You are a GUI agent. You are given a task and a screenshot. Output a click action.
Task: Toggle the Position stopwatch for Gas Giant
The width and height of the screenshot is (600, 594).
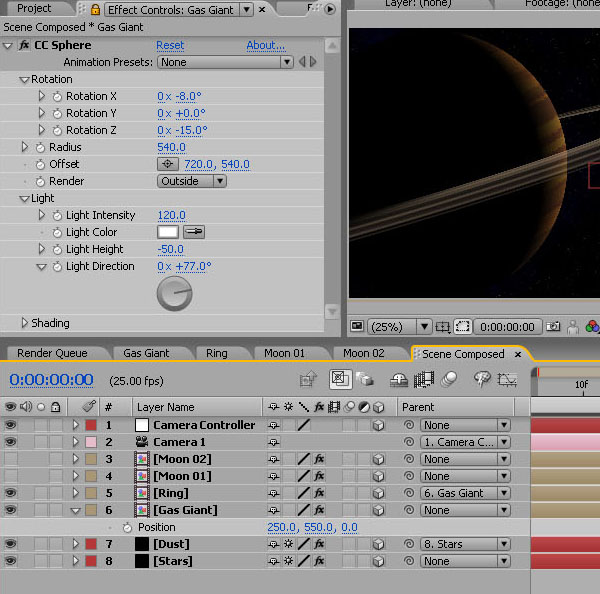pos(127,527)
